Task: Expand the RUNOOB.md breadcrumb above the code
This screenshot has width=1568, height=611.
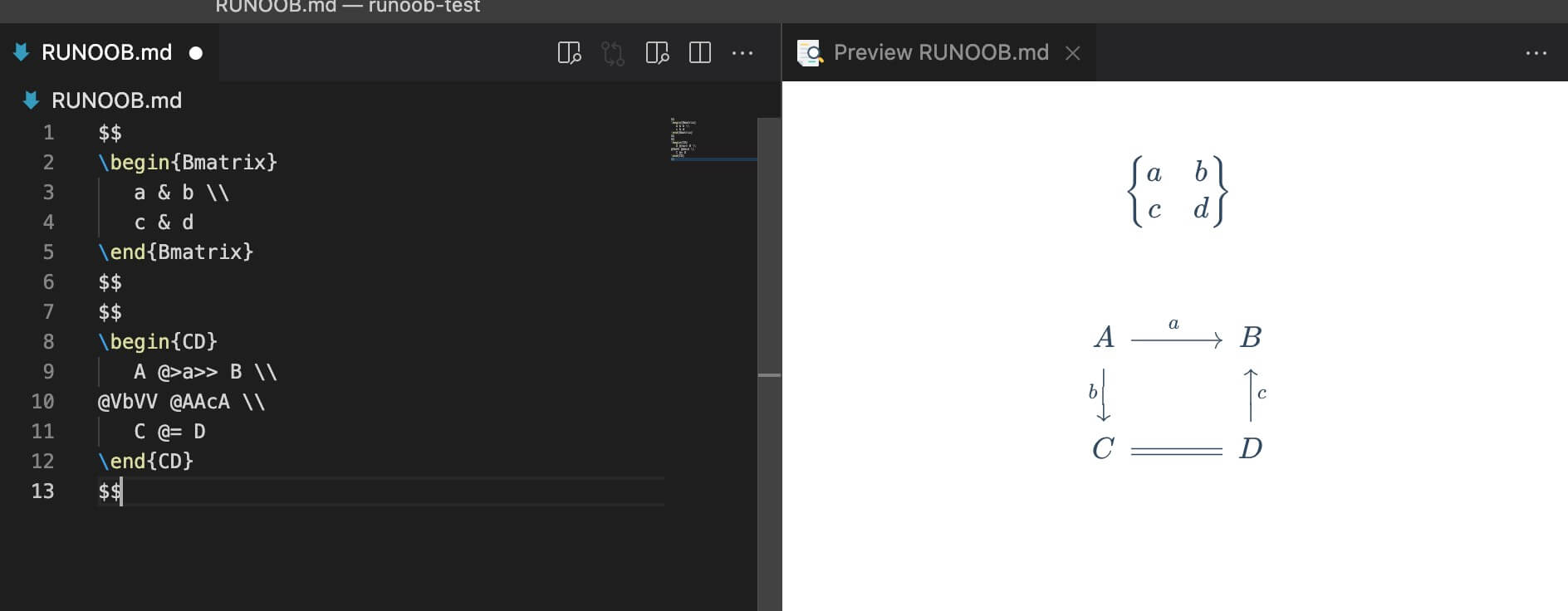Action: coord(116,100)
